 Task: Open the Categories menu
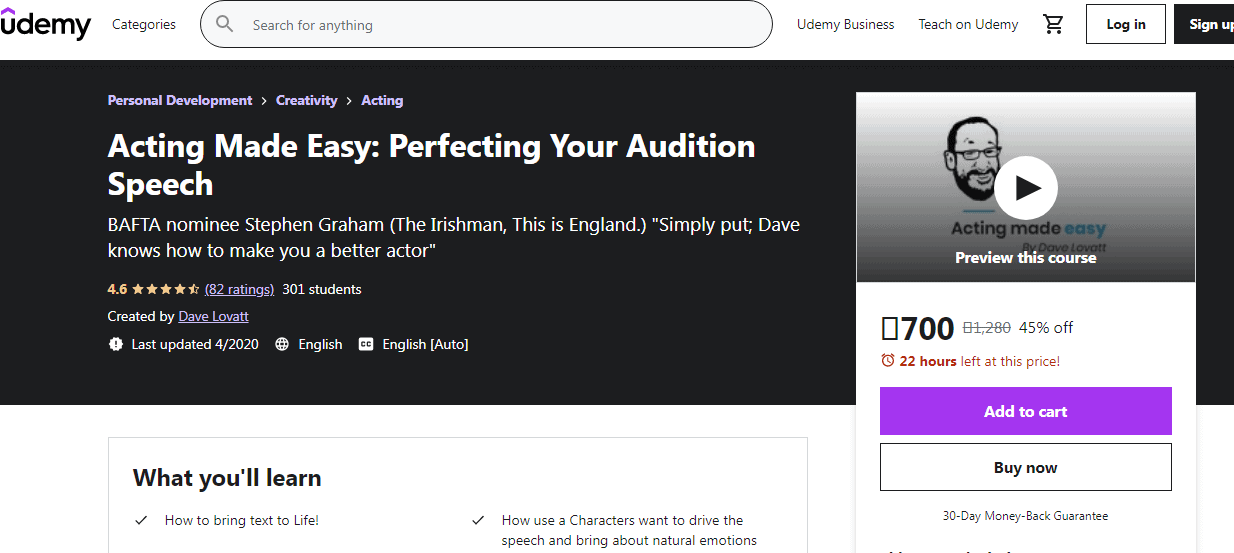pyautogui.click(x=144, y=24)
